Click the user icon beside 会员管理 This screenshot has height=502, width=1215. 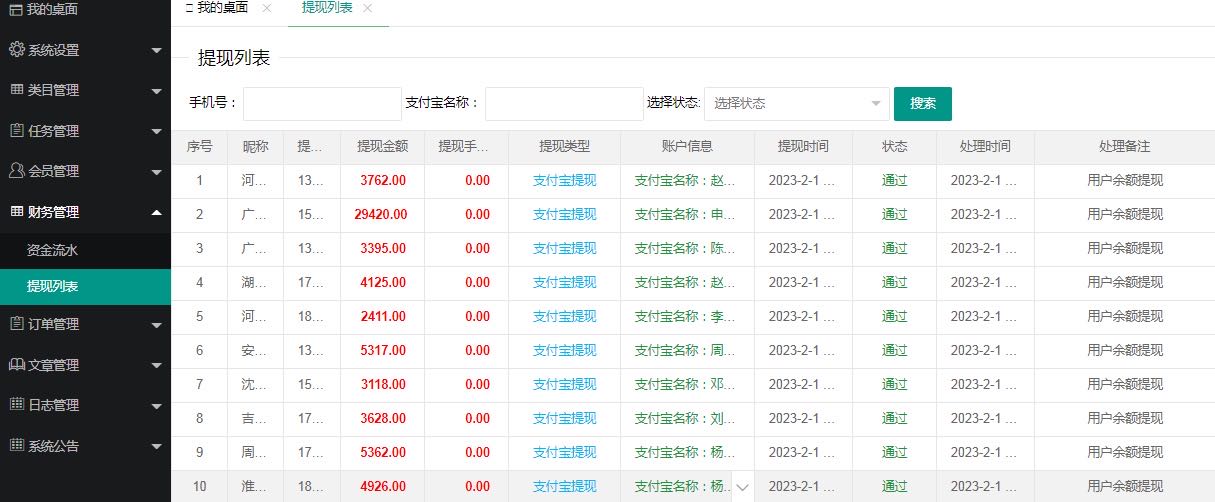pyautogui.click(x=16, y=171)
